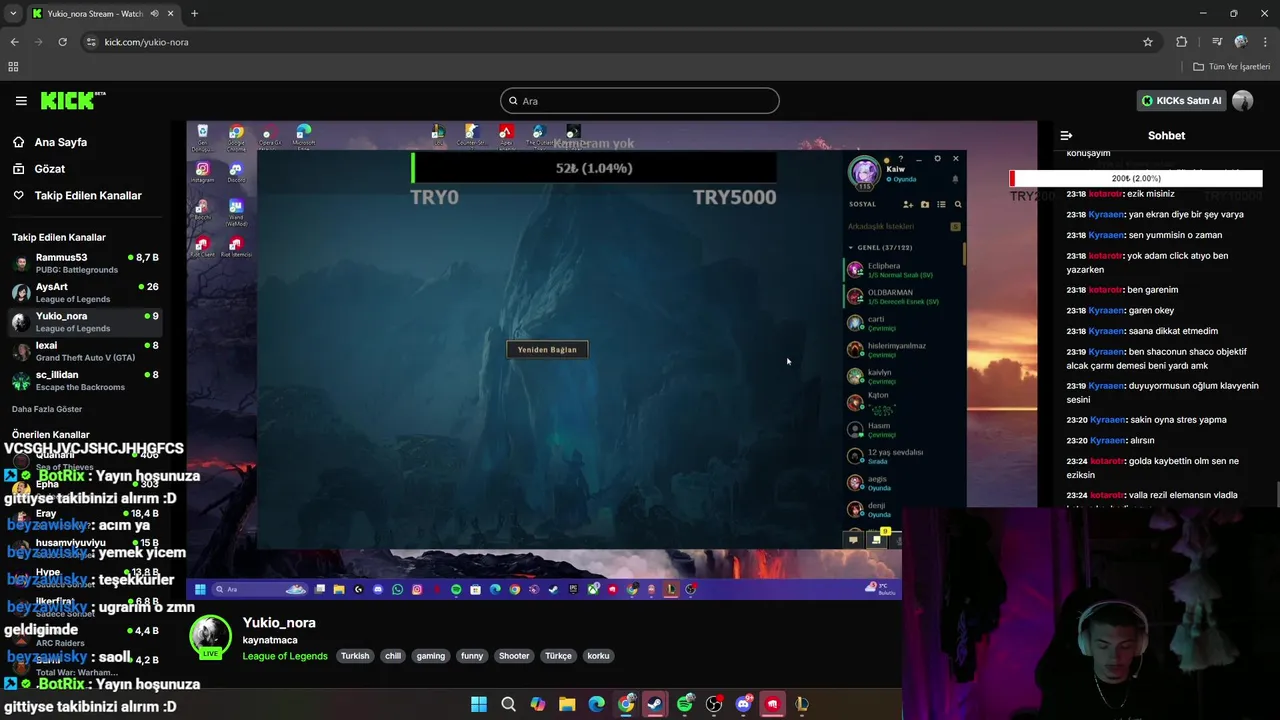The height and width of the screenshot is (720, 1280).
Task: Open Takip Edilen Kanallar page
Action: tap(87, 196)
